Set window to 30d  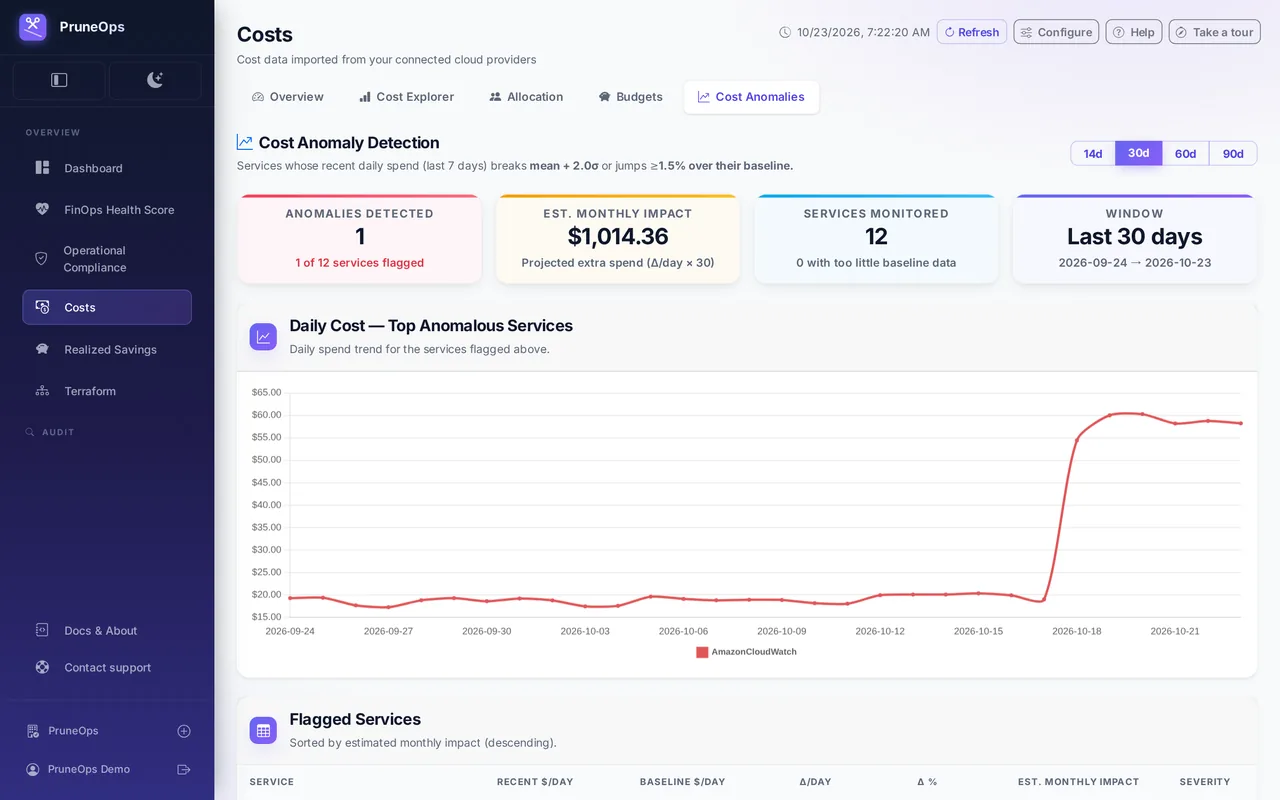(1139, 153)
